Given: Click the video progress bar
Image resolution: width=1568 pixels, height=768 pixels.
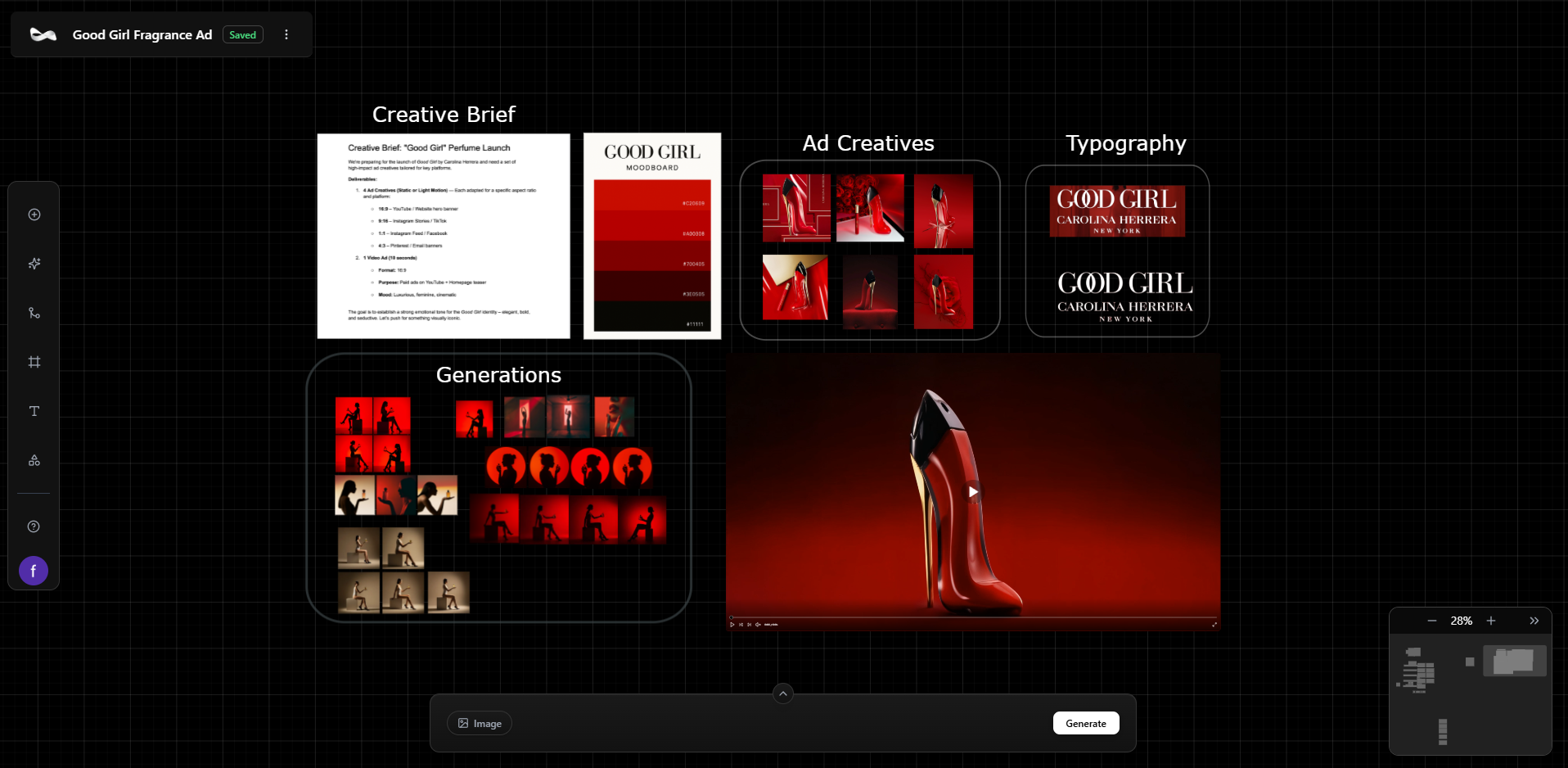Looking at the screenshot, I should pos(973,617).
